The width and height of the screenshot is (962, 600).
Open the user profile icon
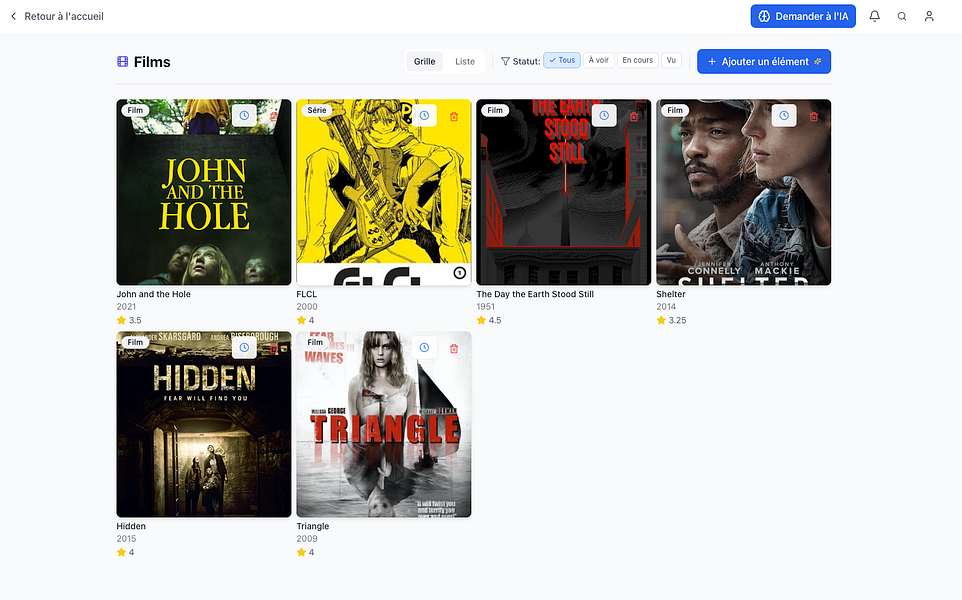click(929, 17)
